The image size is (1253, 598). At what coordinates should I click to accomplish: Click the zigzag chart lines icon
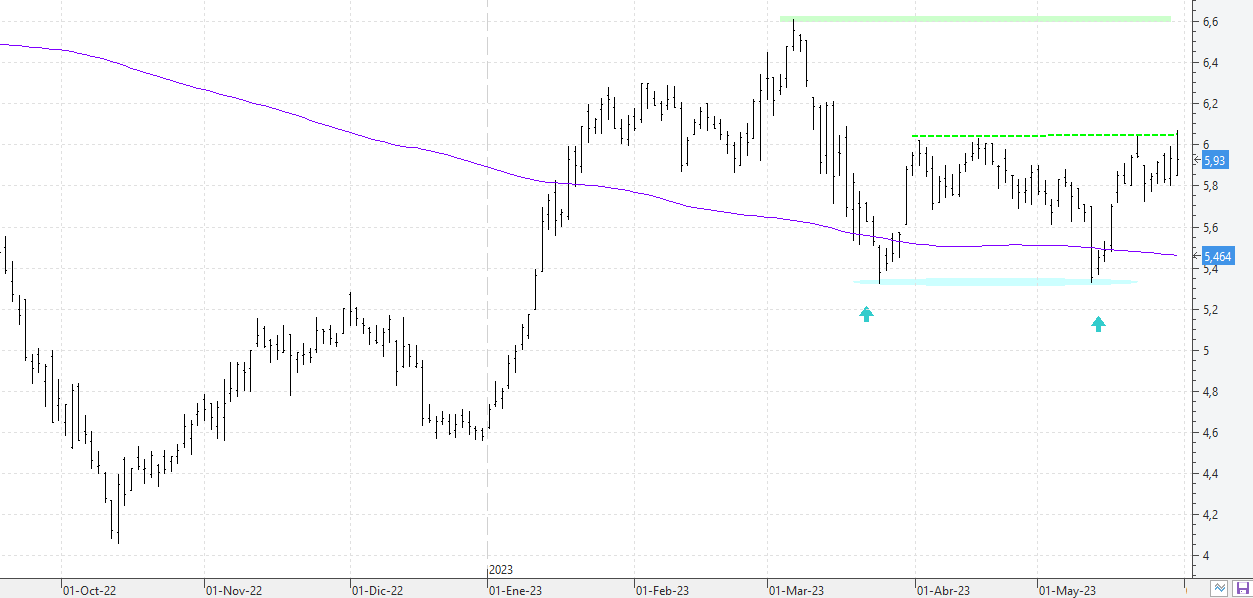click(x=1219, y=588)
